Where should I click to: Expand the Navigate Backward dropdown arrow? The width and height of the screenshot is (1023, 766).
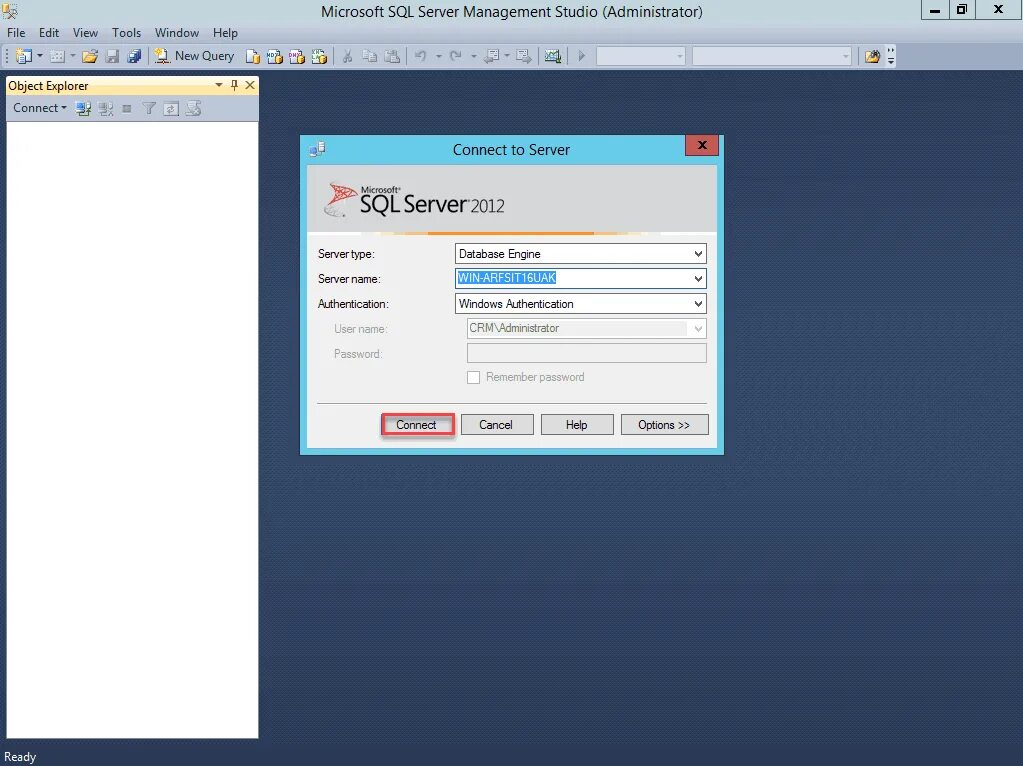[x=507, y=56]
